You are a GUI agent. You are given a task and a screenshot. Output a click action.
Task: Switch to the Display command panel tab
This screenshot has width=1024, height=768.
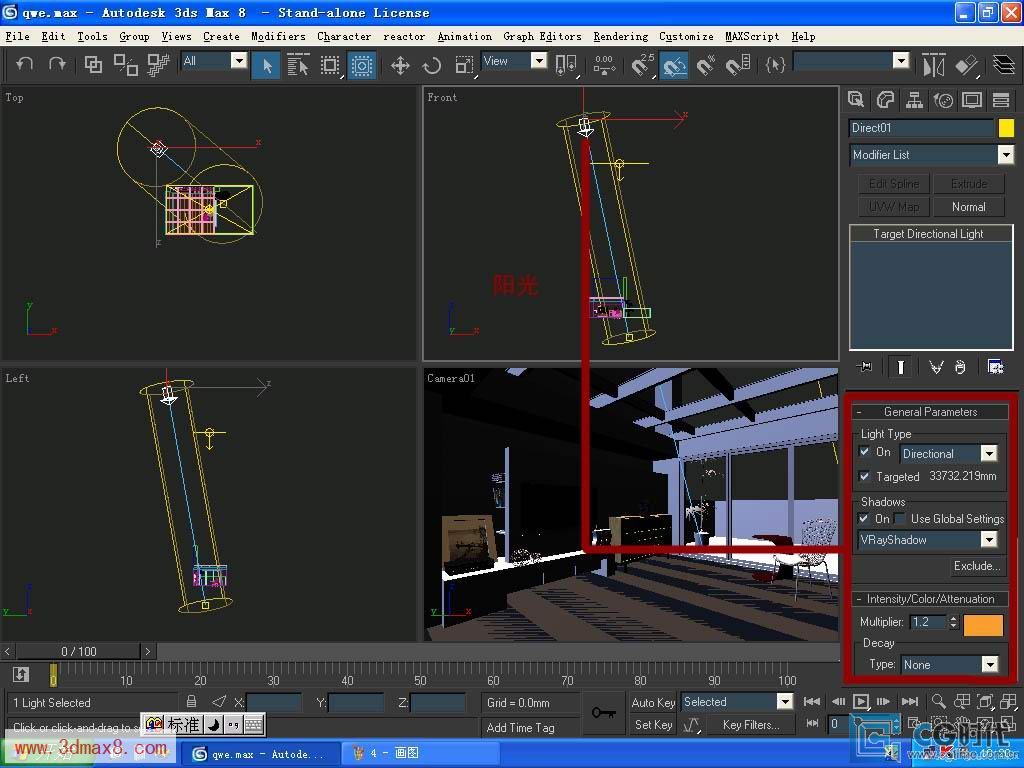972,100
